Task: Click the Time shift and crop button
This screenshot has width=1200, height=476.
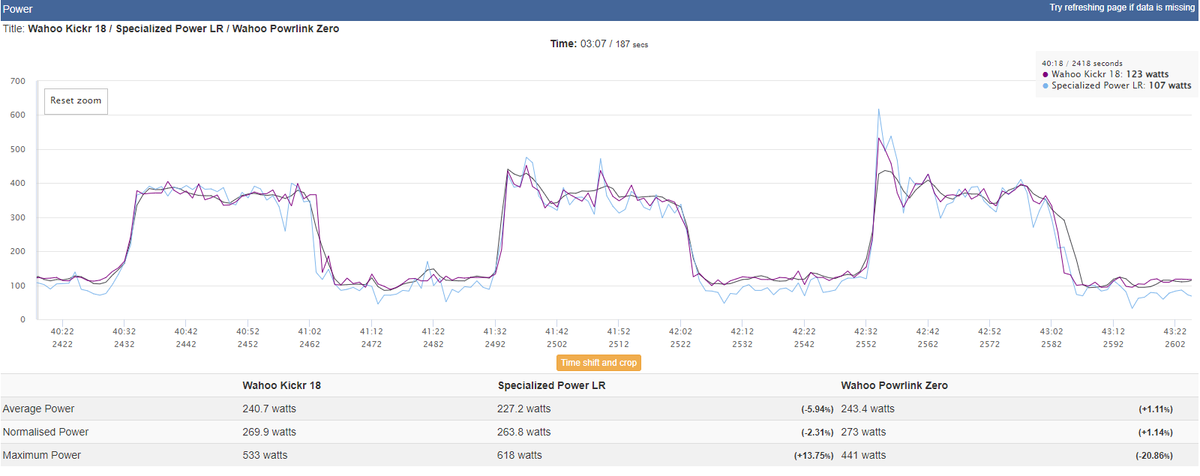Action: pyautogui.click(x=599, y=362)
